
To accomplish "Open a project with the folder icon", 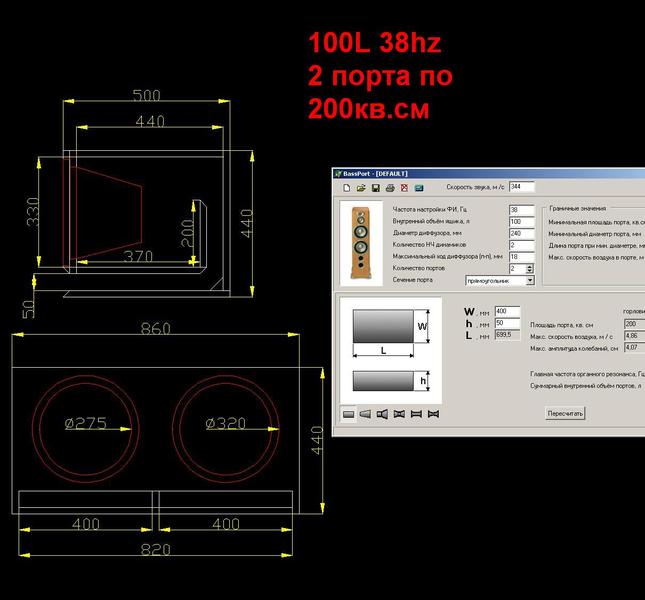I will click(360, 188).
